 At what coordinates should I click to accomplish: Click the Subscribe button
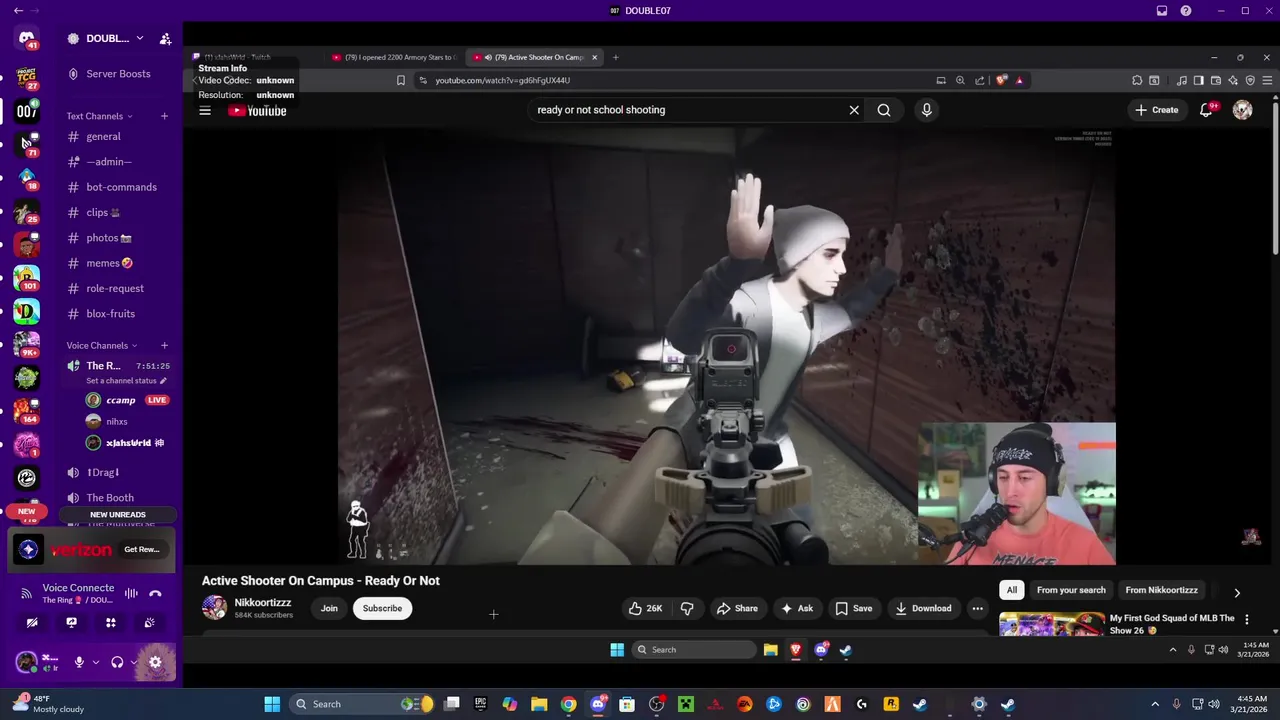coord(382,608)
